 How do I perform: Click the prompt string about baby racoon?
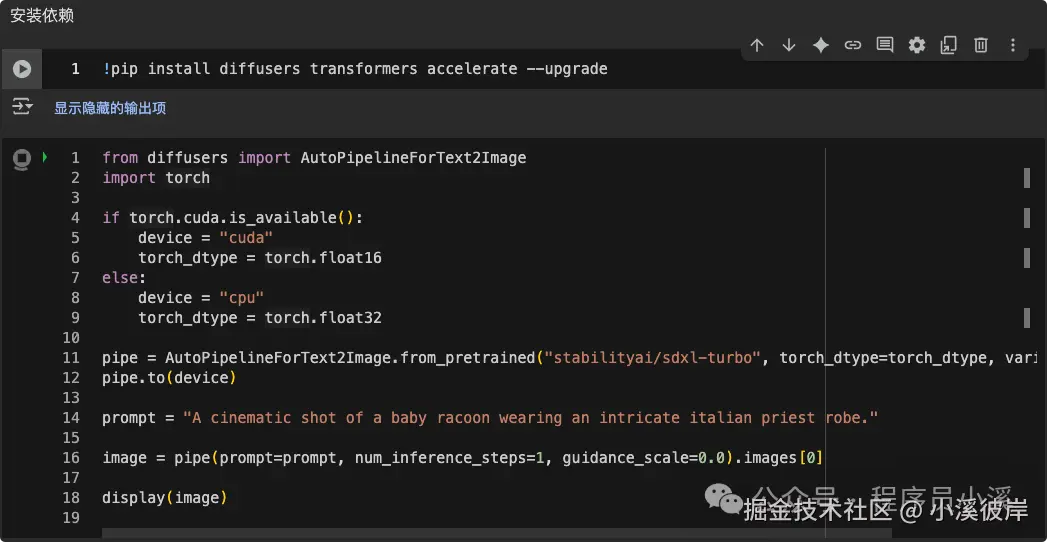coord(531,418)
